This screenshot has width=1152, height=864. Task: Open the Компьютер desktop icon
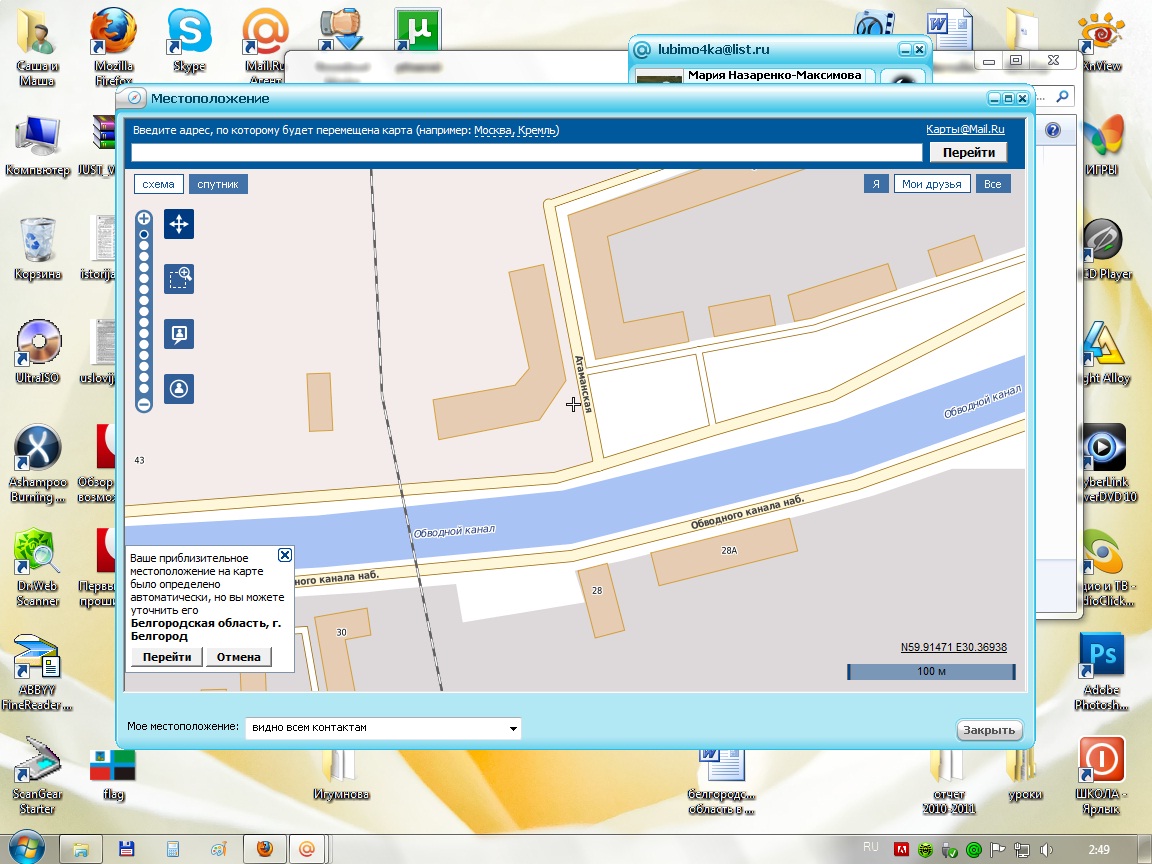coord(37,145)
